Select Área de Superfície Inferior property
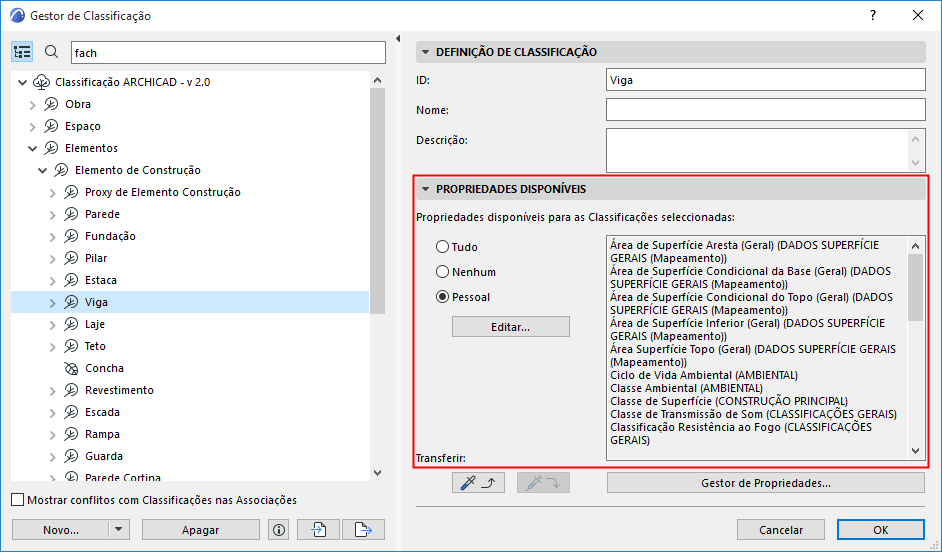Screen dimensions: 942x552 747,330
